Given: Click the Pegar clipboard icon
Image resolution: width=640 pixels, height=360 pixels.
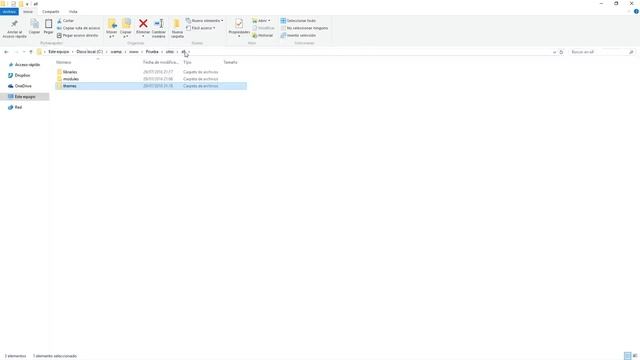Looking at the screenshot, I should coord(48,24).
